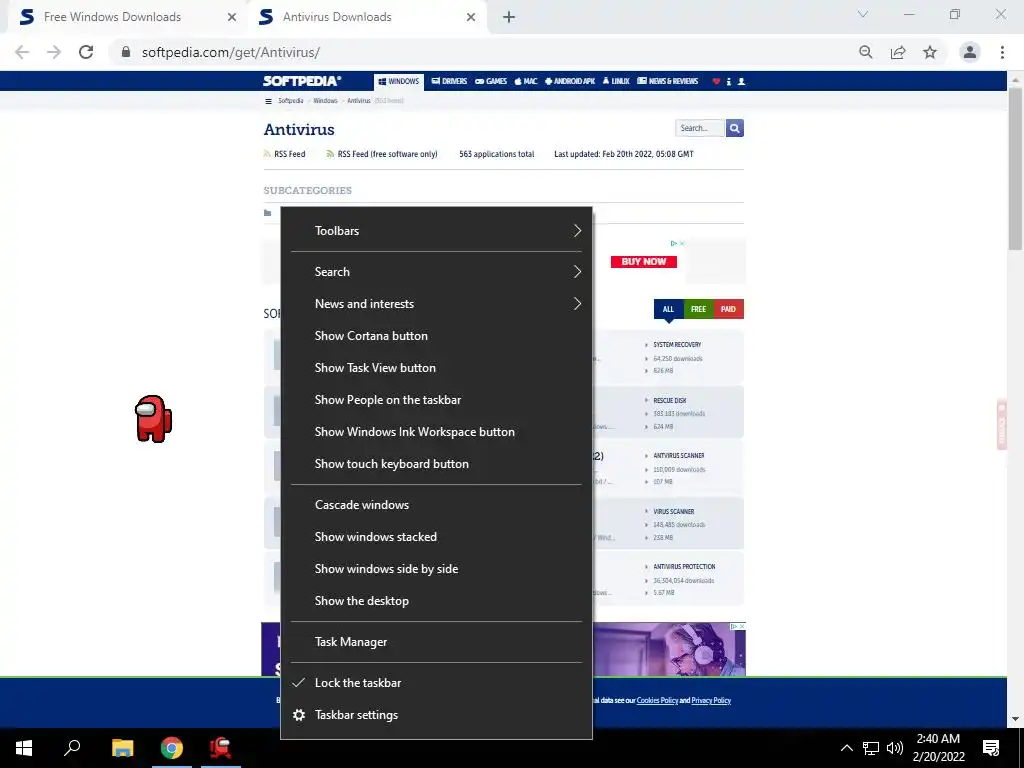1024x768 pixels.
Task: Select Show the desktop
Action: (x=436, y=601)
